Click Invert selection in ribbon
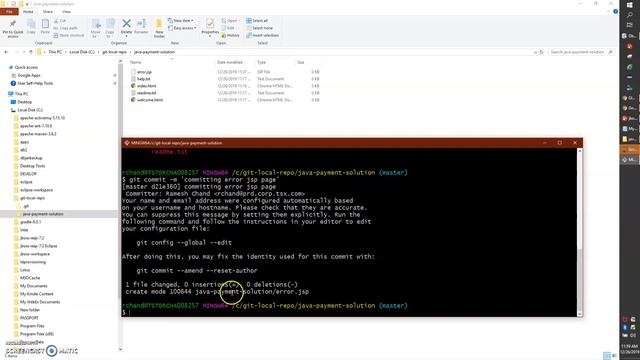Image resolution: width=640 pixels, height=360 pixels. [262, 36]
